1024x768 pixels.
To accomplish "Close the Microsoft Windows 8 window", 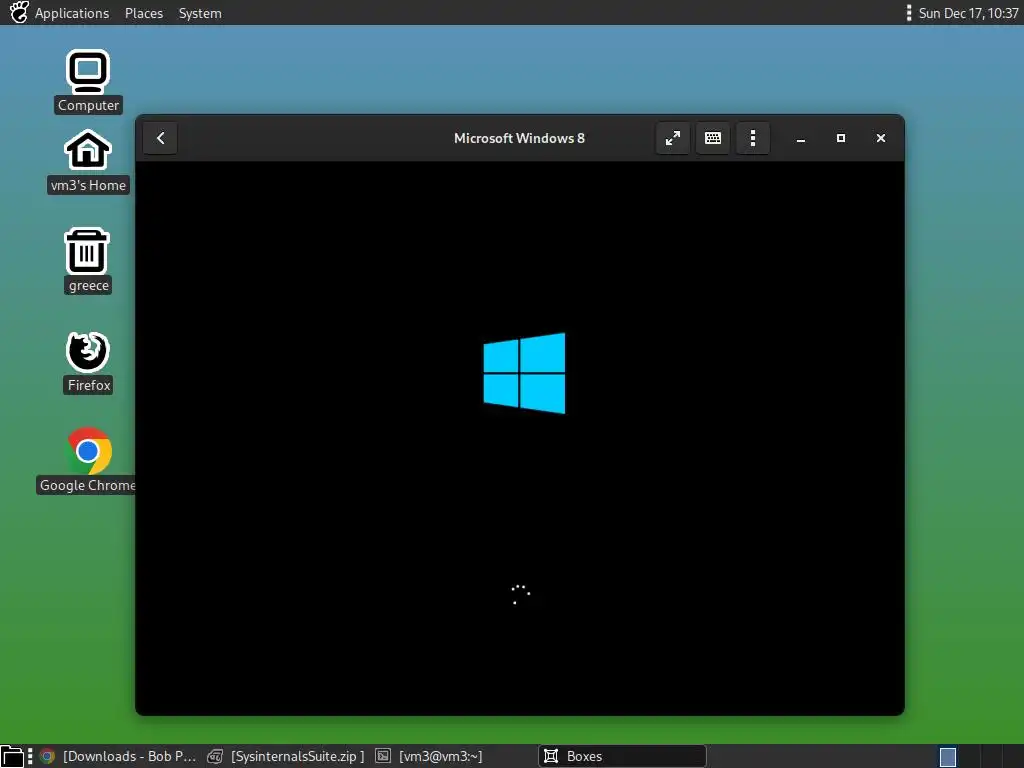I will click(880, 138).
